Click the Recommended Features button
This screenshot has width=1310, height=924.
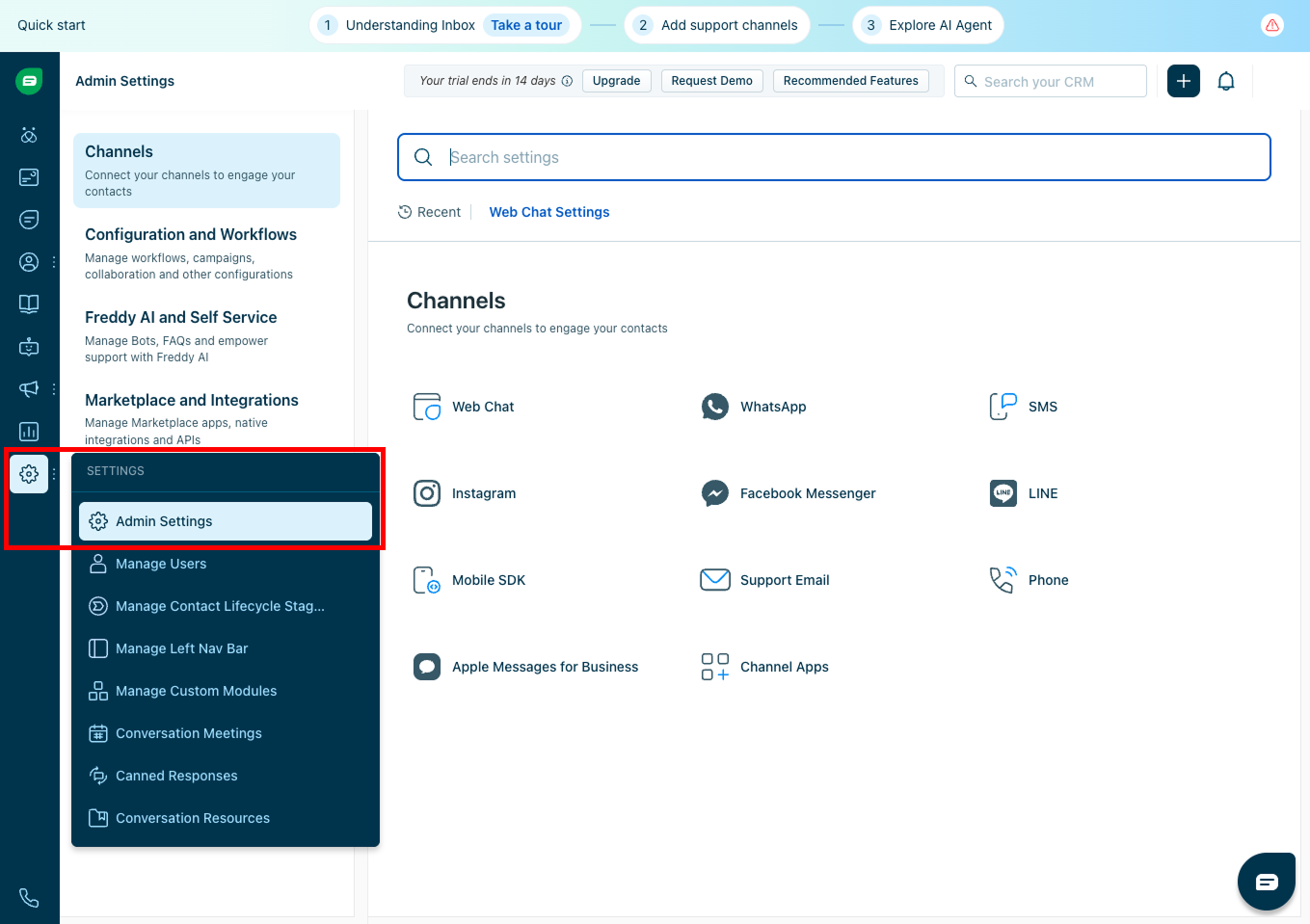851,81
